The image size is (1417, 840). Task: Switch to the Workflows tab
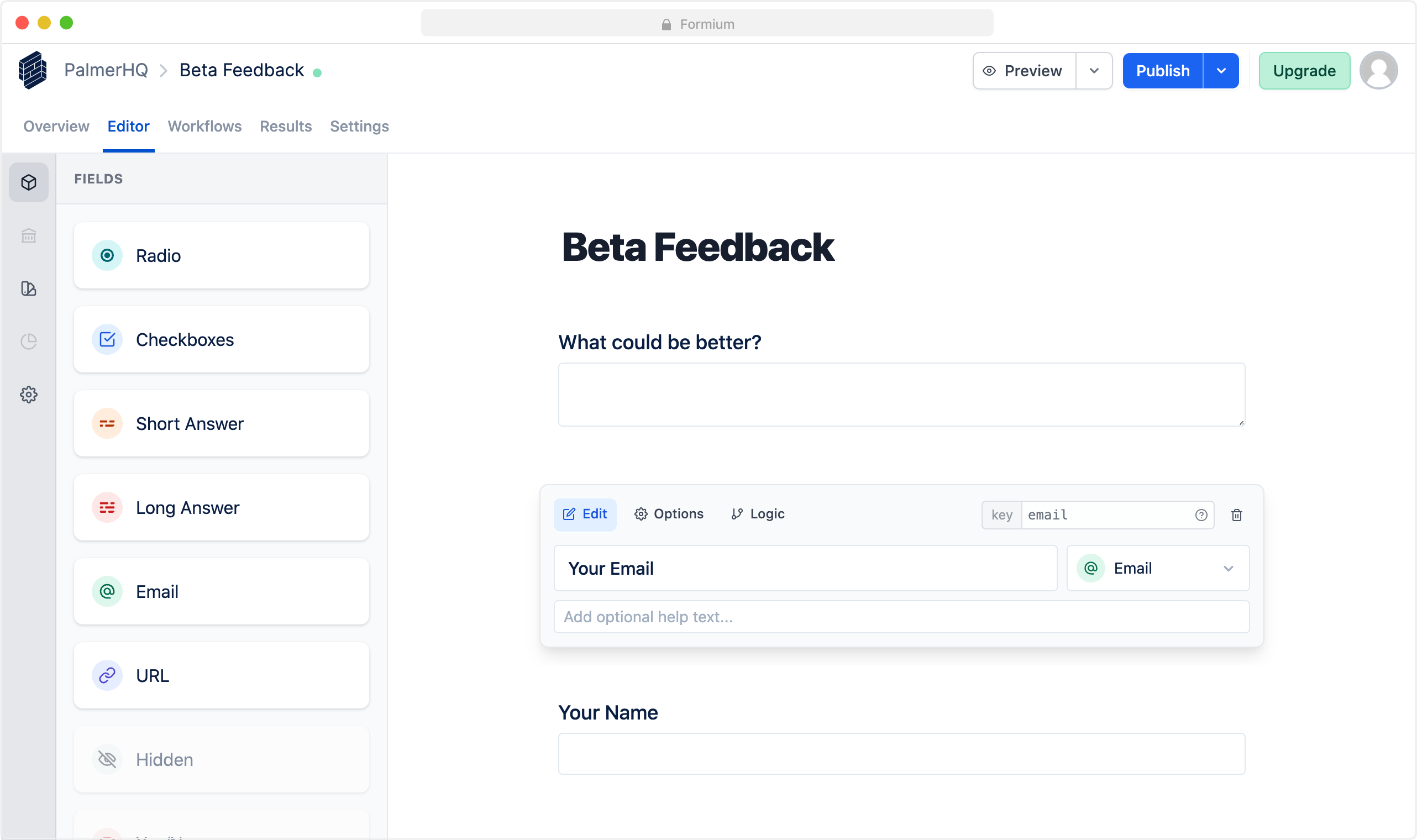[204, 125]
